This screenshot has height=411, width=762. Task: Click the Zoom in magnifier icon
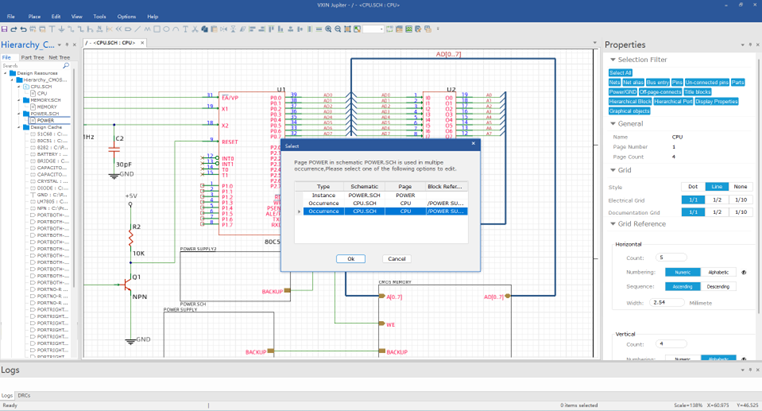coord(329,29)
